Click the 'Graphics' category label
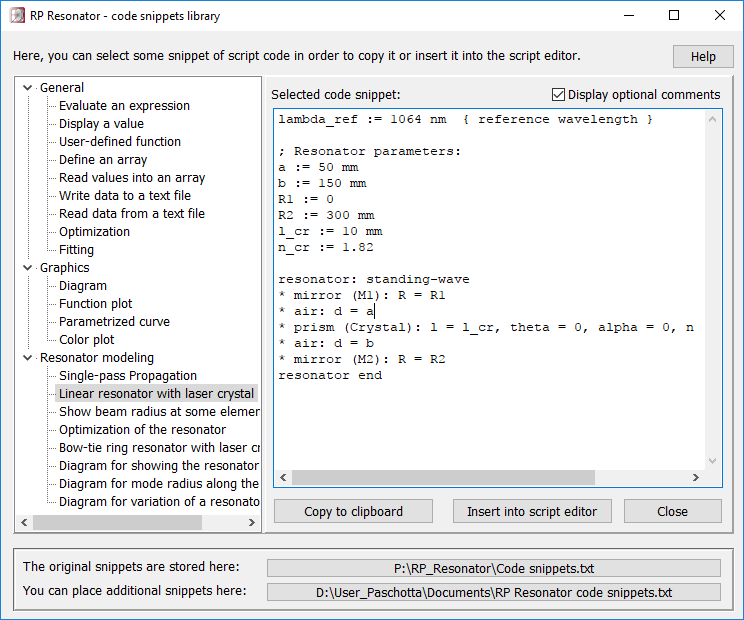This screenshot has width=744, height=620. point(65,268)
